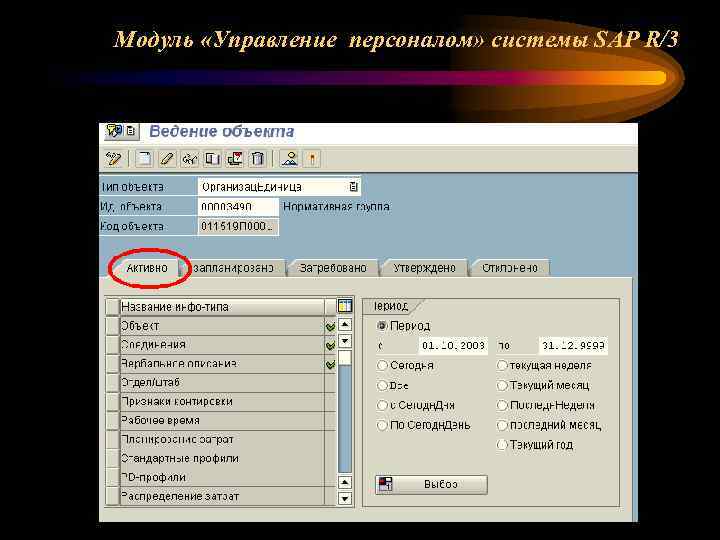Click the Название инфо-типа column header
Viewport: 720px width, 540px height.
[x=222, y=307]
